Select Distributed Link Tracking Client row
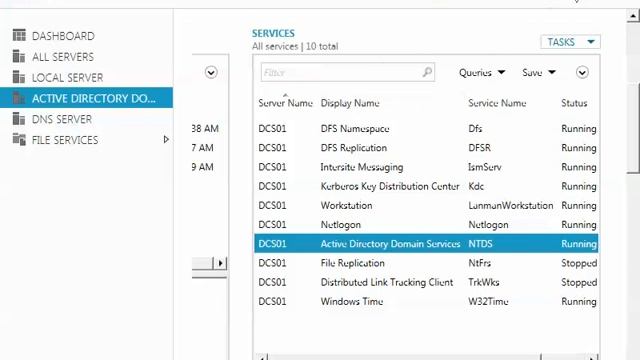640x360 pixels. point(426,282)
